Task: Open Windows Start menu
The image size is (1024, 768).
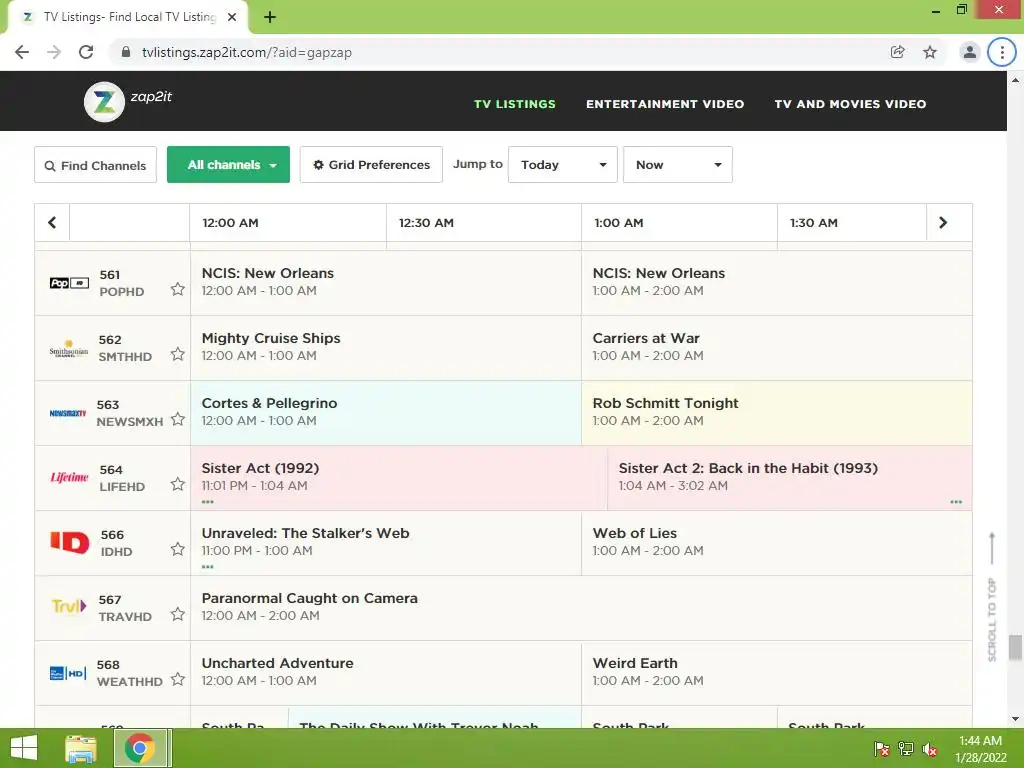Action: click(x=24, y=748)
